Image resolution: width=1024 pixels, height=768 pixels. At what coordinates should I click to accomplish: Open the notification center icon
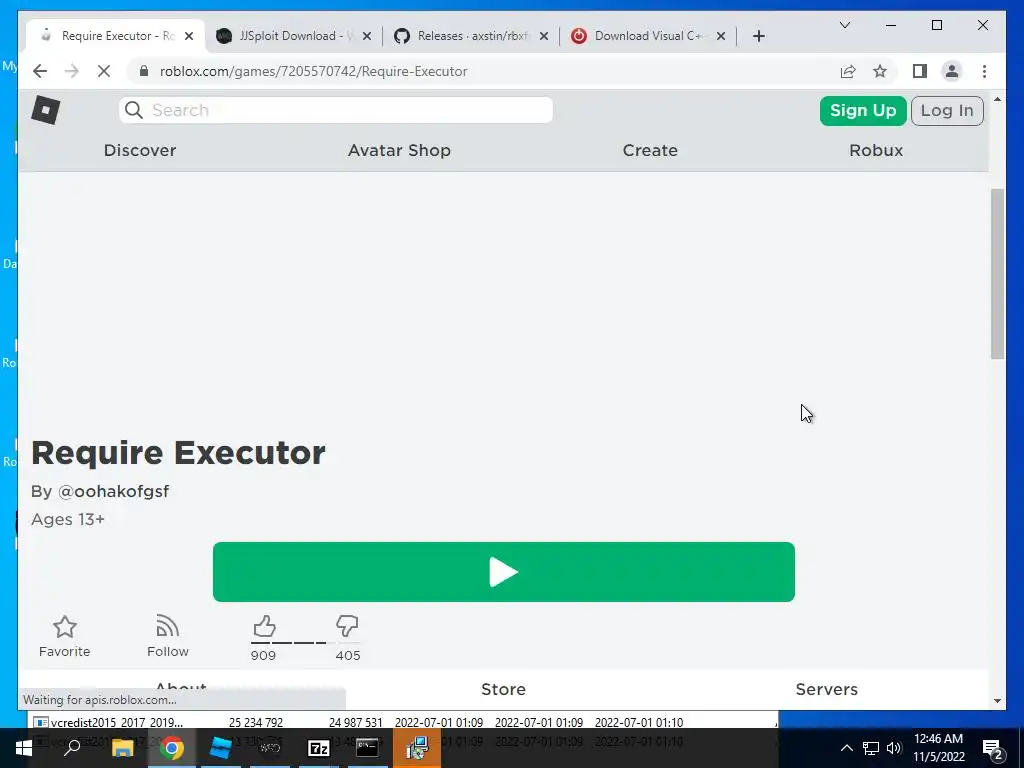[992, 748]
